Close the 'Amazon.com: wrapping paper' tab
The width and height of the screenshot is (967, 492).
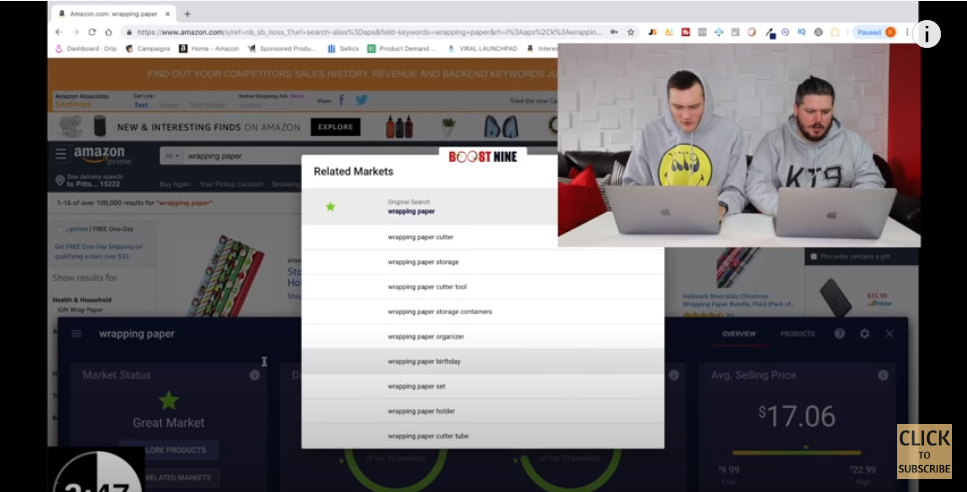coord(168,14)
